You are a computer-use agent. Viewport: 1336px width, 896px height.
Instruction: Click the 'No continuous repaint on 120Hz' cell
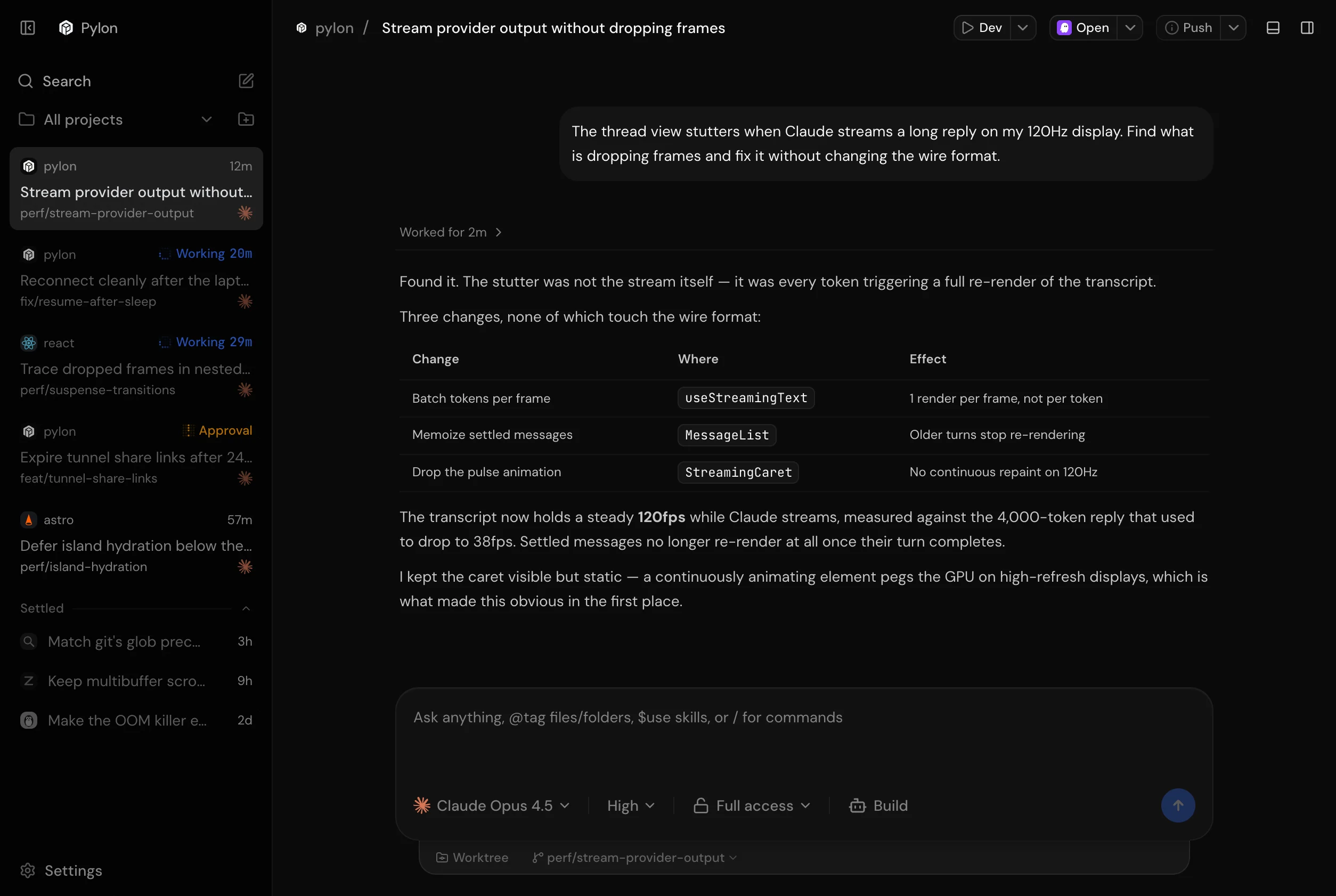pyautogui.click(x=1004, y=472)
